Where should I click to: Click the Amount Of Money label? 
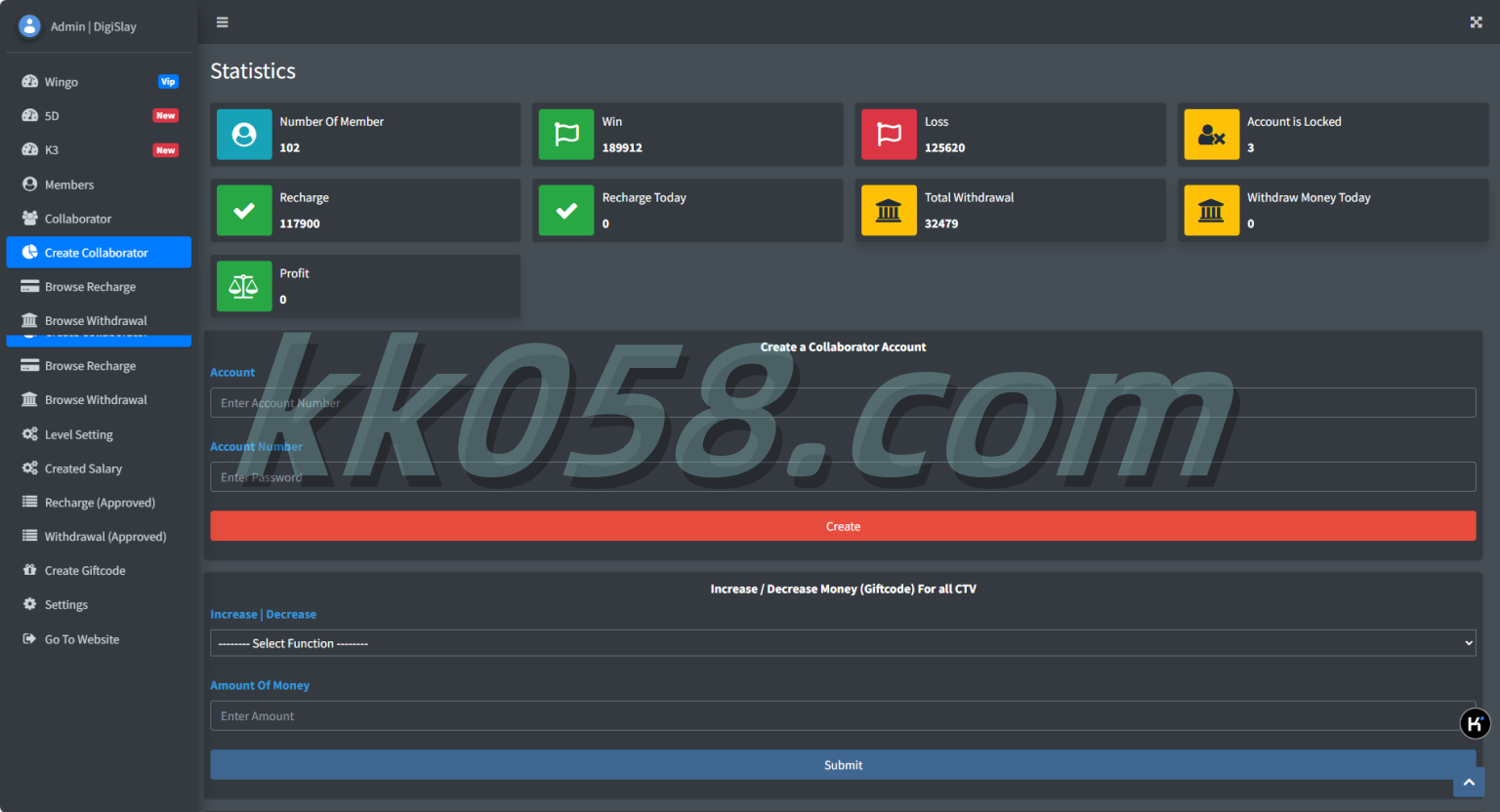pyautogui.click(x=260, y=686)
